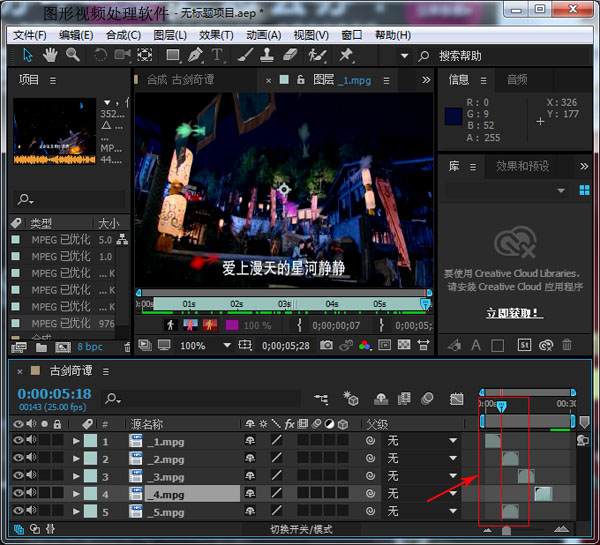Open workspace dropdown arrow in toolbar
This screenshot has width=600, height=545.
click(404, 56)
